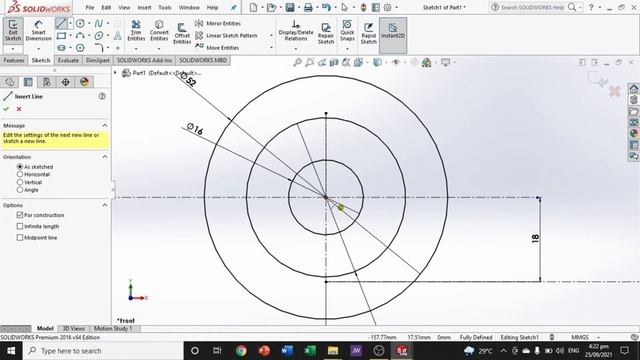Click the 18 vertical dimension

point(536,238)
